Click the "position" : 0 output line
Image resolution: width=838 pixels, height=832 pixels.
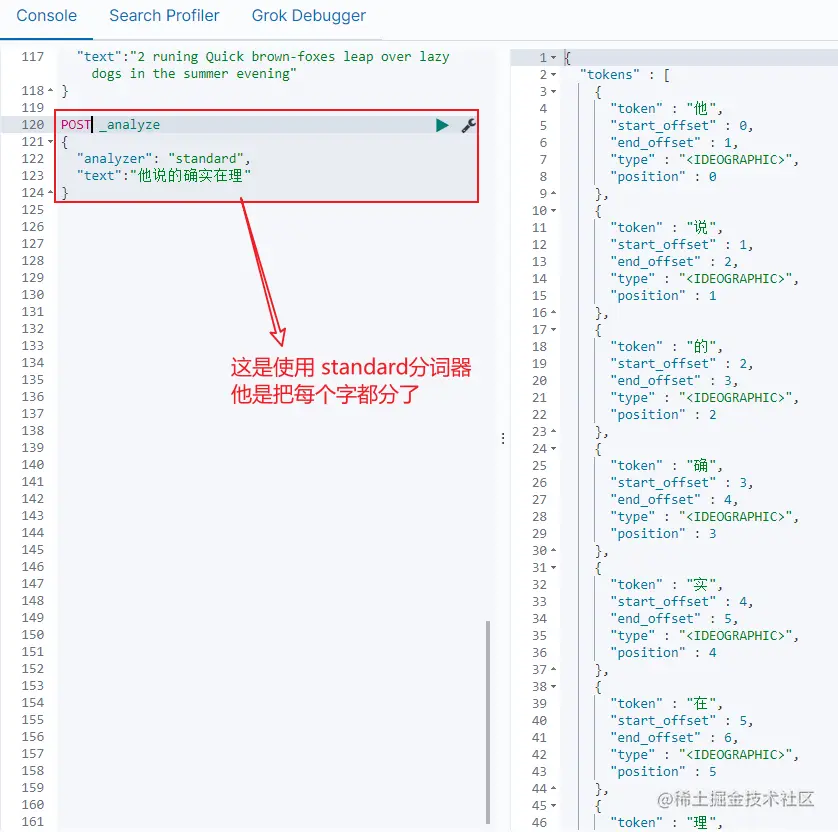pyautogui.click(x=663, y=177)
